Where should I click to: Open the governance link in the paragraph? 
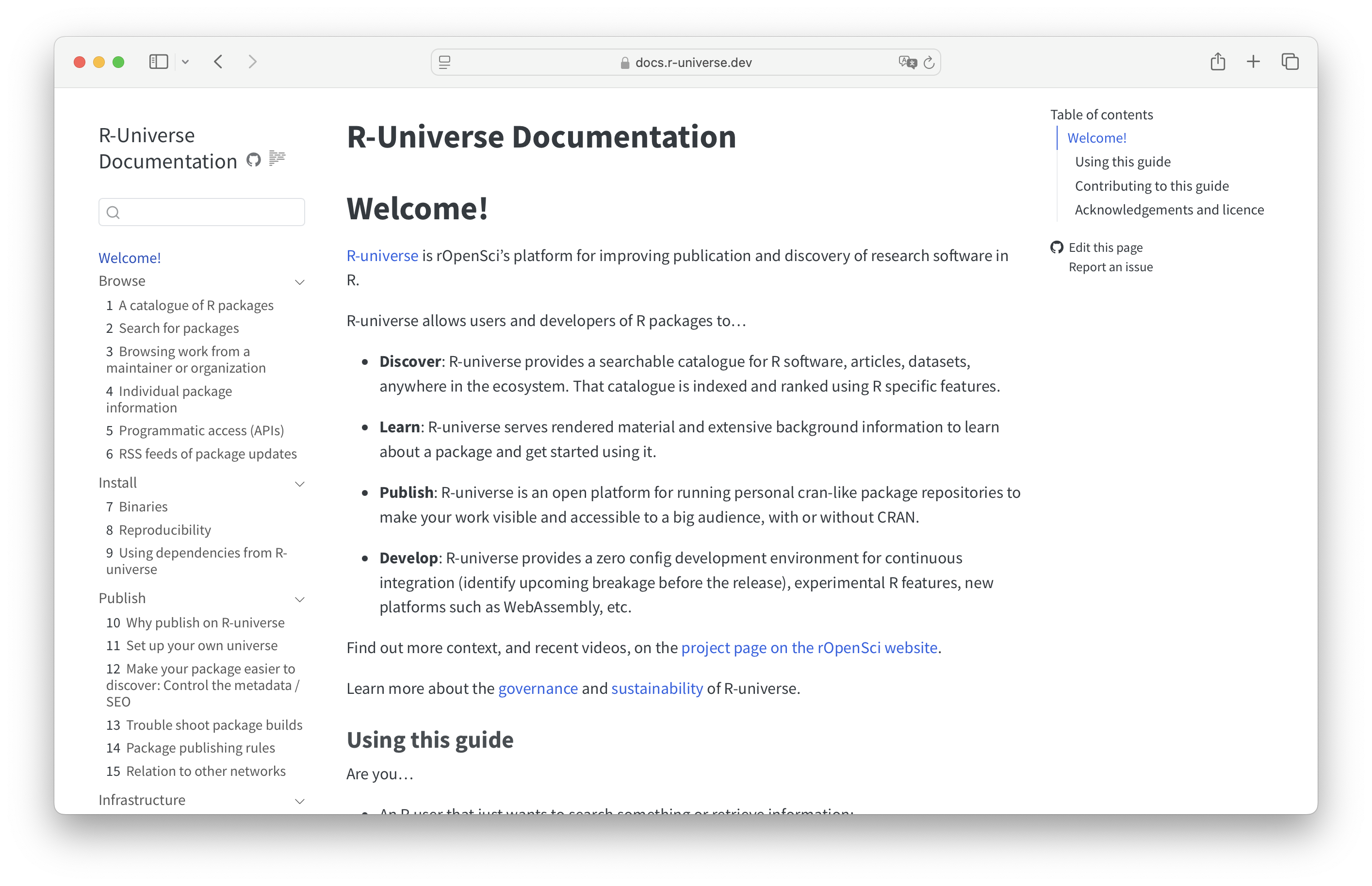click(538, 688)
